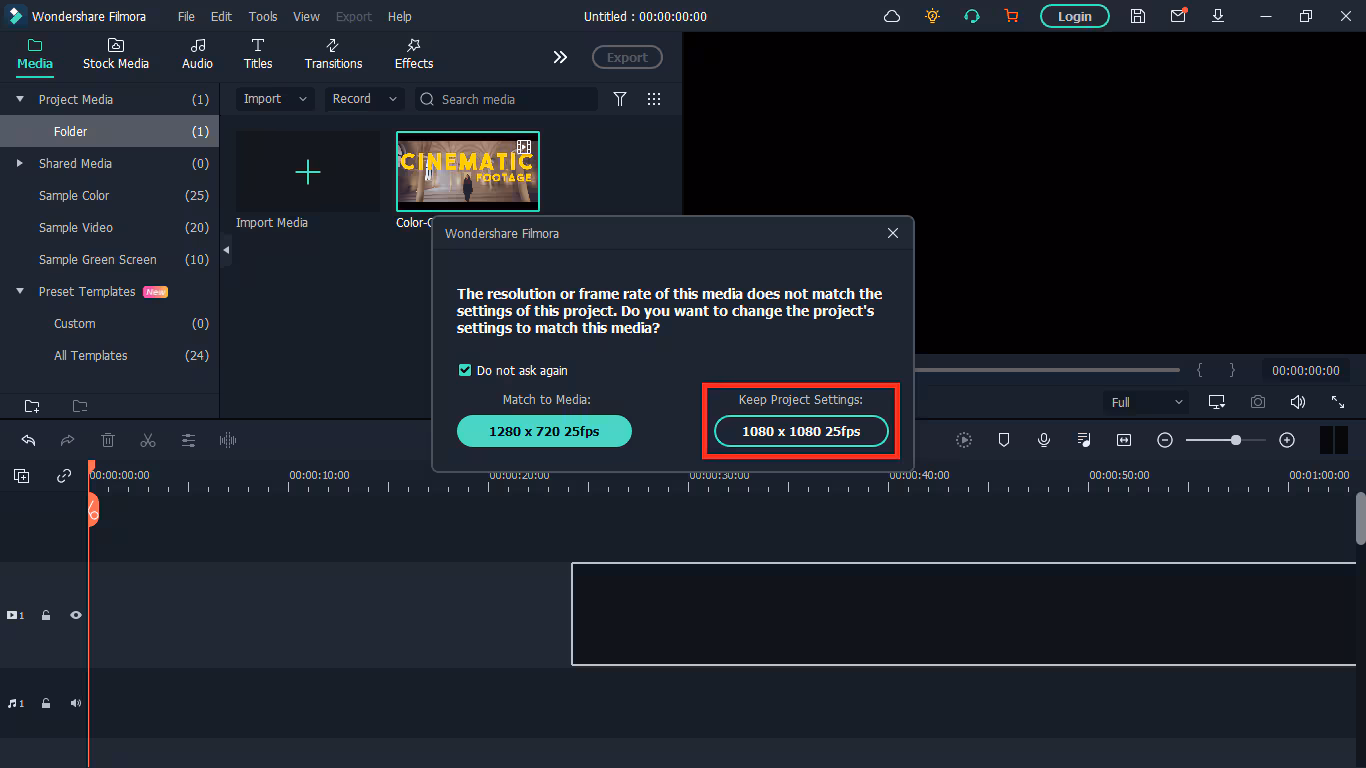Keep project settings 1080 x 1080 25fps
Screen dimensions: 1366x768
click(x=801, y=431)
